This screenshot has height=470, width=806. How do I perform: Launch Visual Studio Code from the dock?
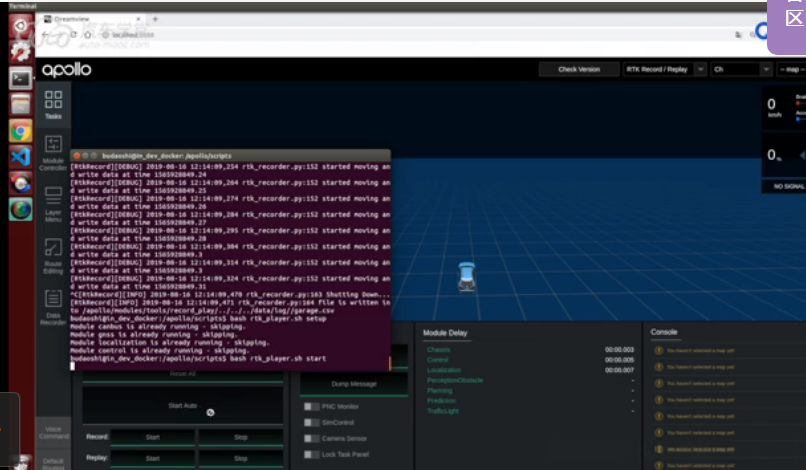coord(20,156)
